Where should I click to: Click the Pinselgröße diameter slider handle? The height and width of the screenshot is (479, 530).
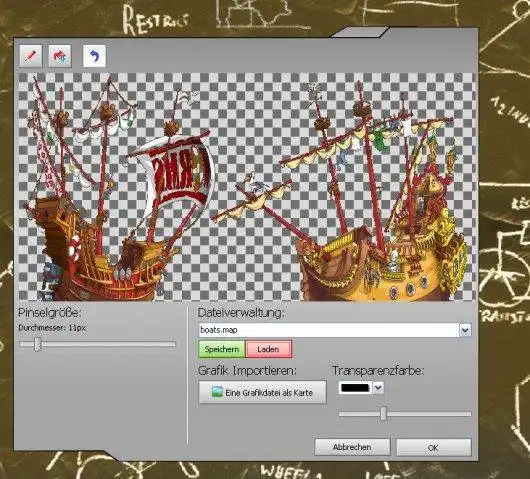point(38,344)
